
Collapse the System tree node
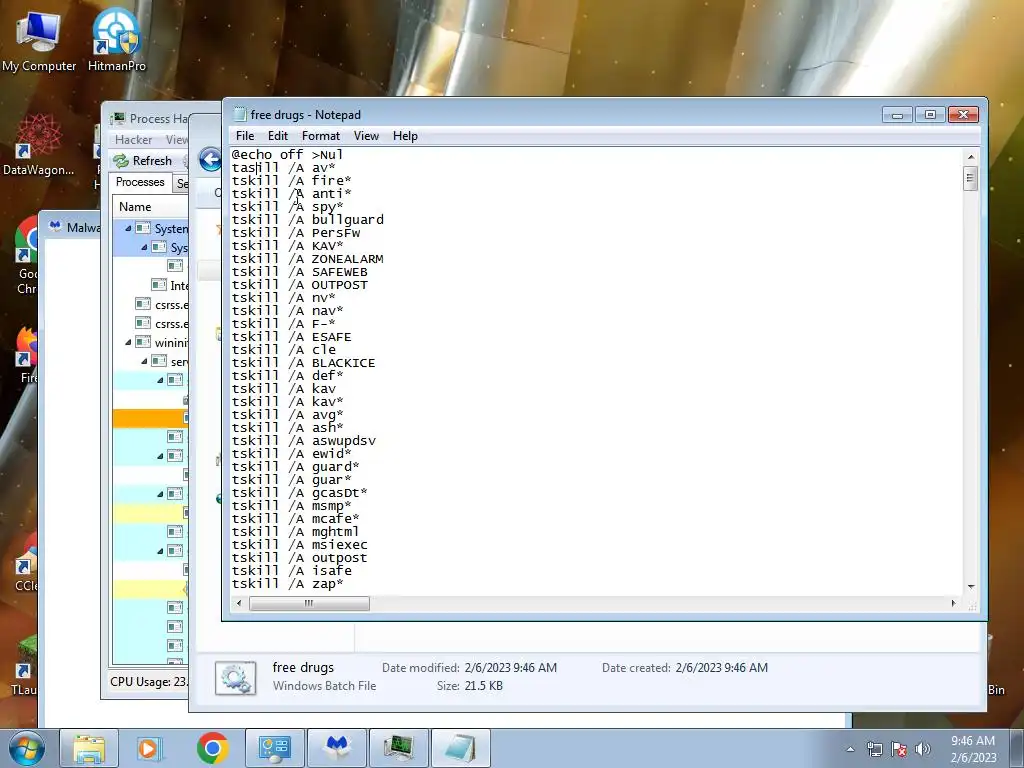[128, 229]
